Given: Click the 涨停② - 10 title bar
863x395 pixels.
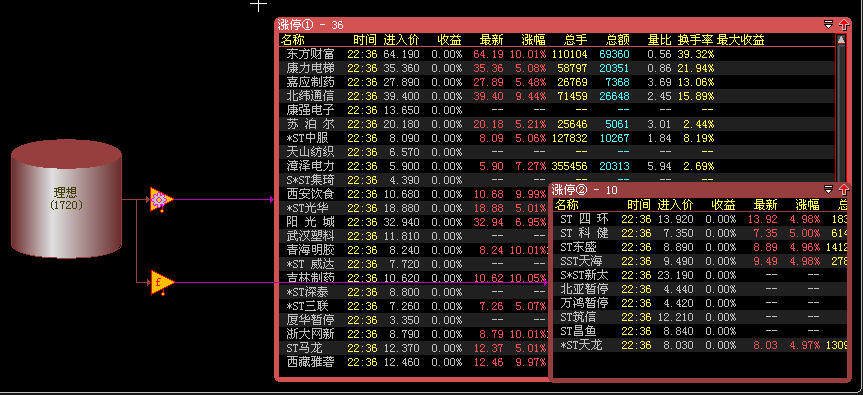Looking at the screenshot, I should pos(687,190).
